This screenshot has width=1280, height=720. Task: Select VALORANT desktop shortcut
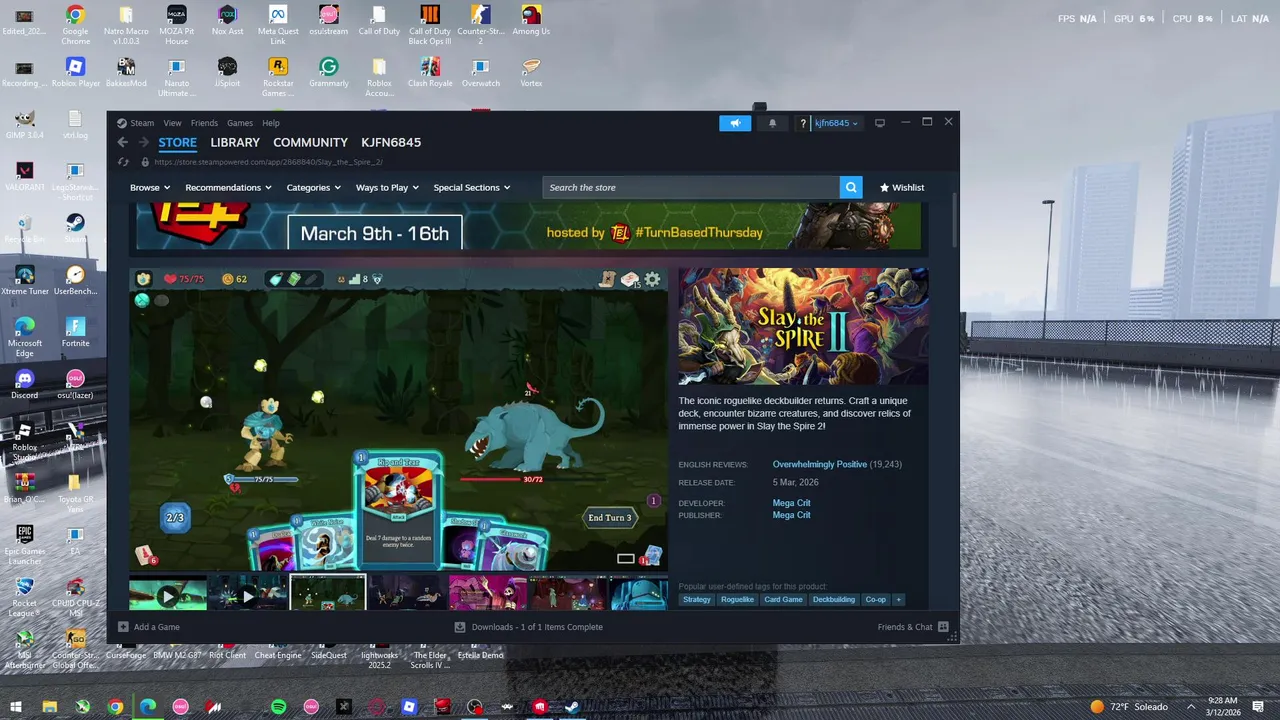pos(24,176)
